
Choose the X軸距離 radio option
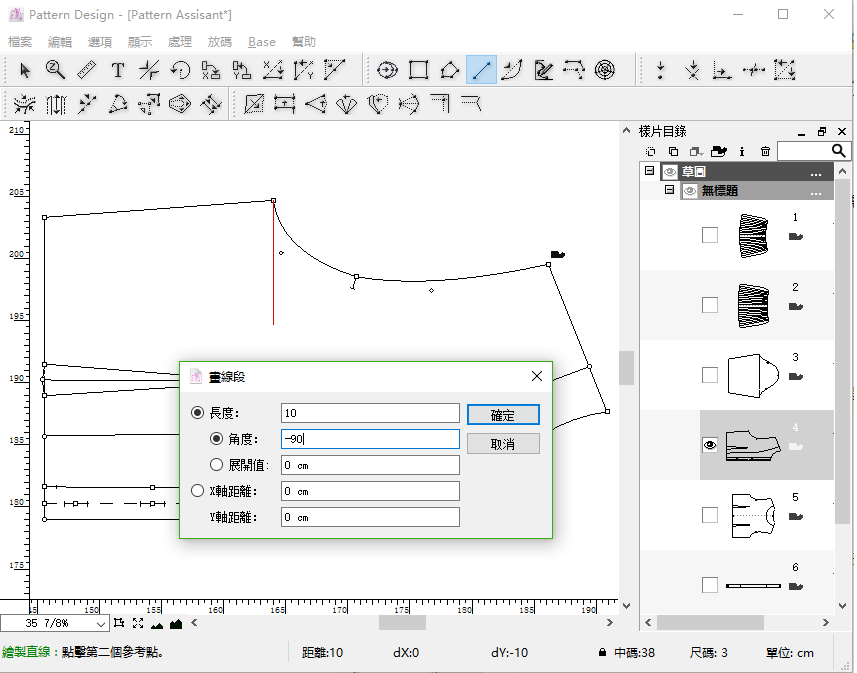click(x=197, y=491)
